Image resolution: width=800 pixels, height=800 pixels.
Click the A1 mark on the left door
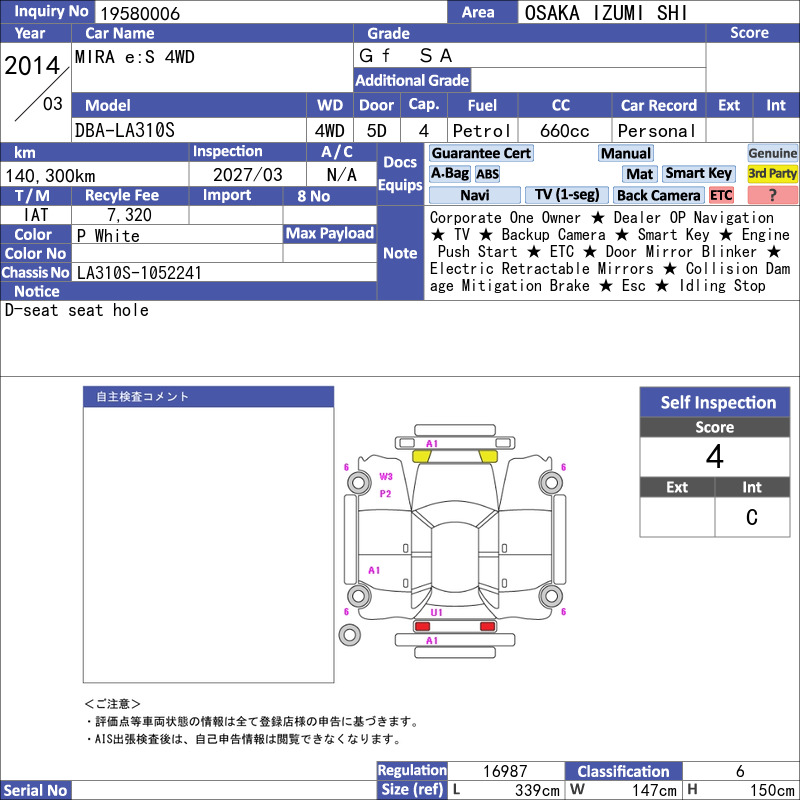(x=374, y=570)
